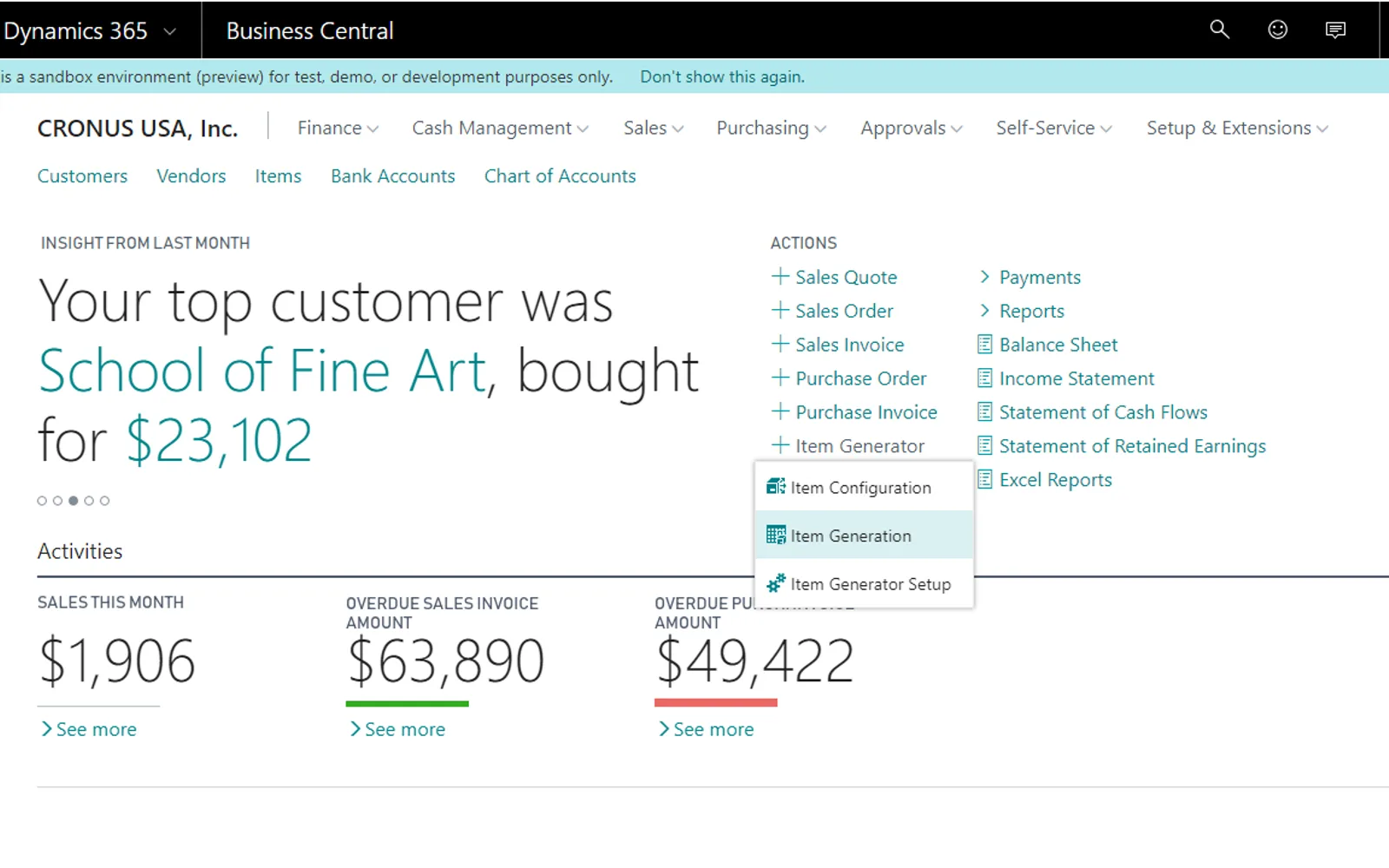1389x868 pixels.
Task: Click the plus icon beside Purchase Order
Action: click(x=780, y=378)
